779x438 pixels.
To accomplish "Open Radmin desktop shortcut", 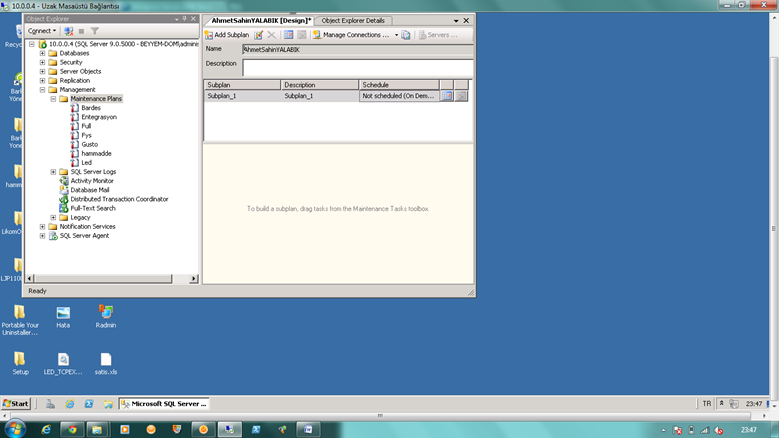I will tap(105, 316).
